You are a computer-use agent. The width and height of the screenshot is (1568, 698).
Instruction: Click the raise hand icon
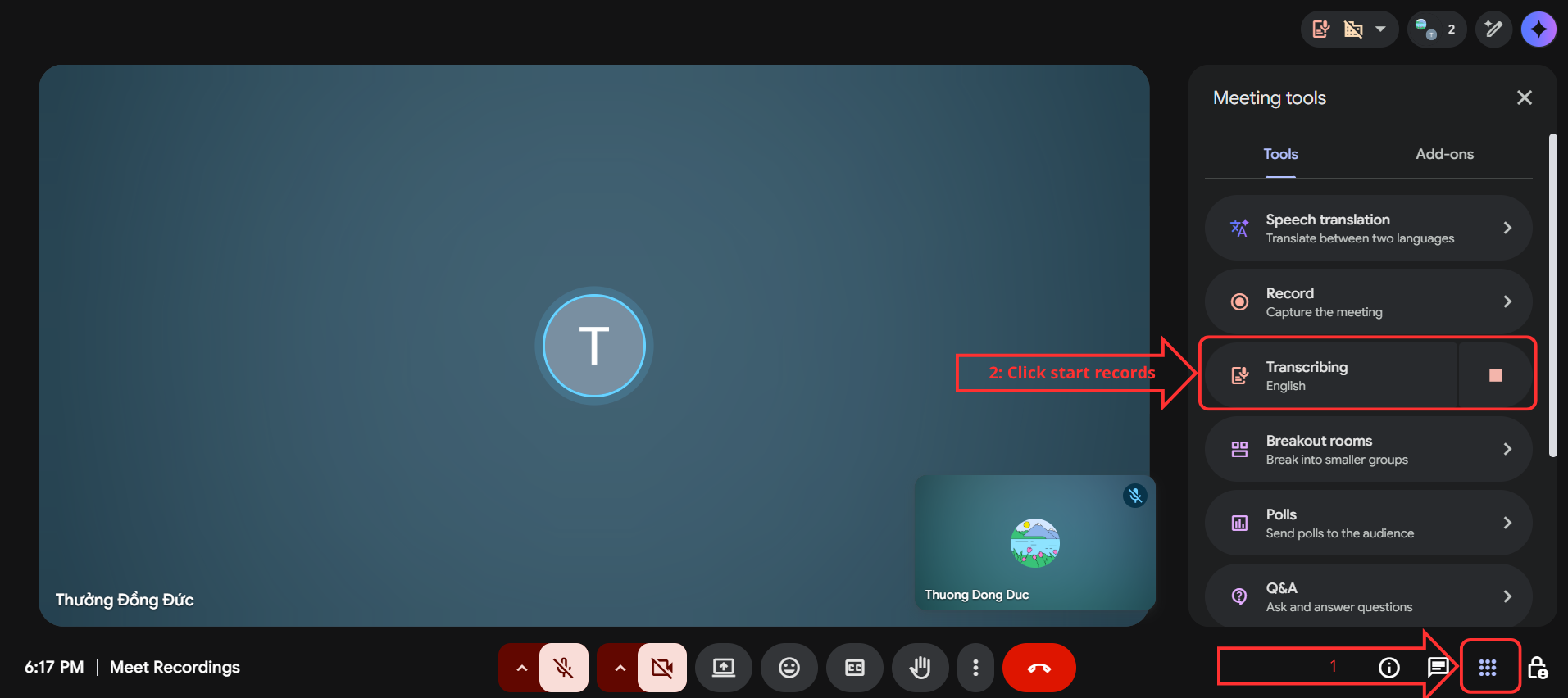click(920, 668)
